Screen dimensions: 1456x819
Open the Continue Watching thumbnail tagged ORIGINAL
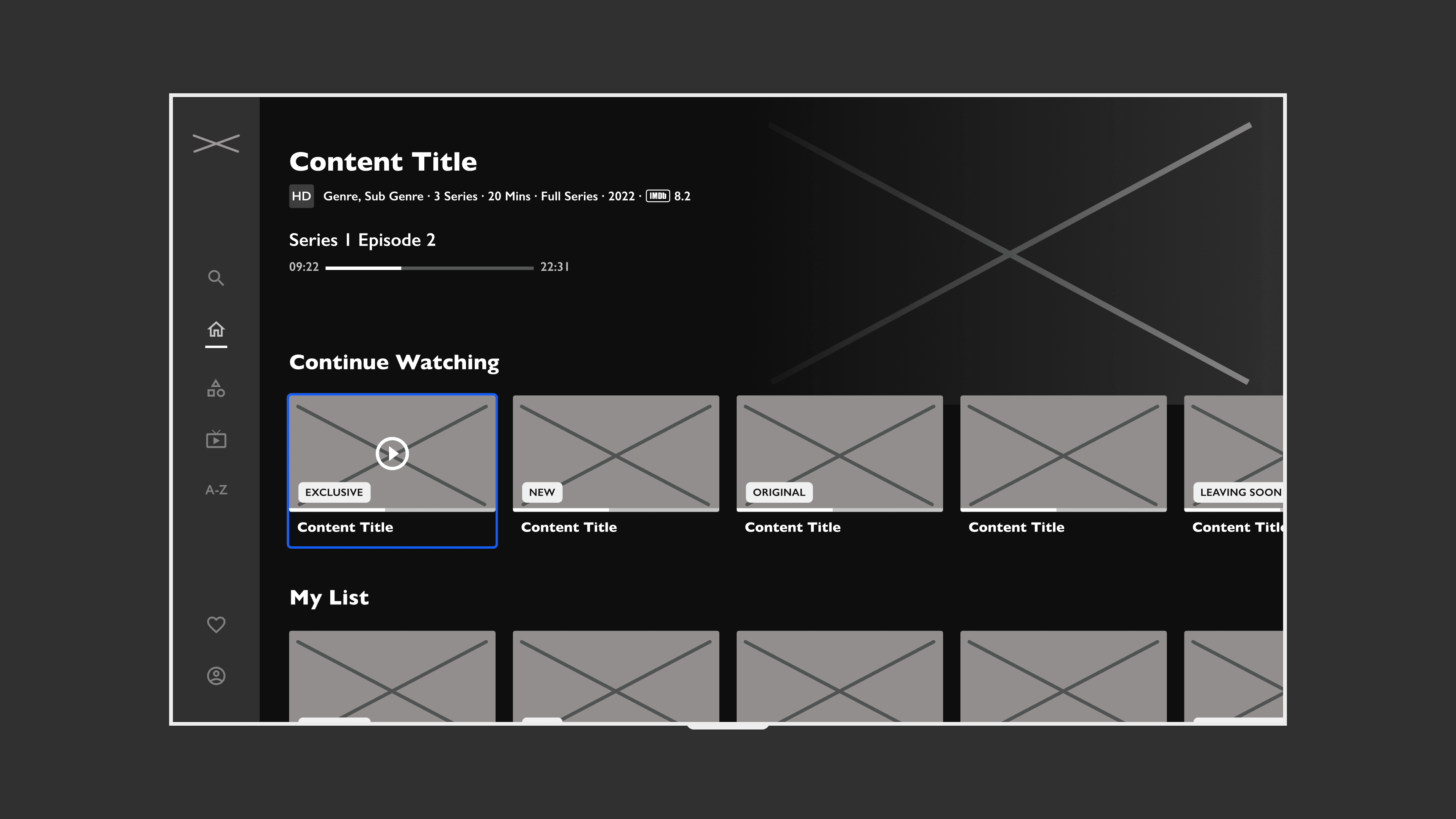point(840,453)
